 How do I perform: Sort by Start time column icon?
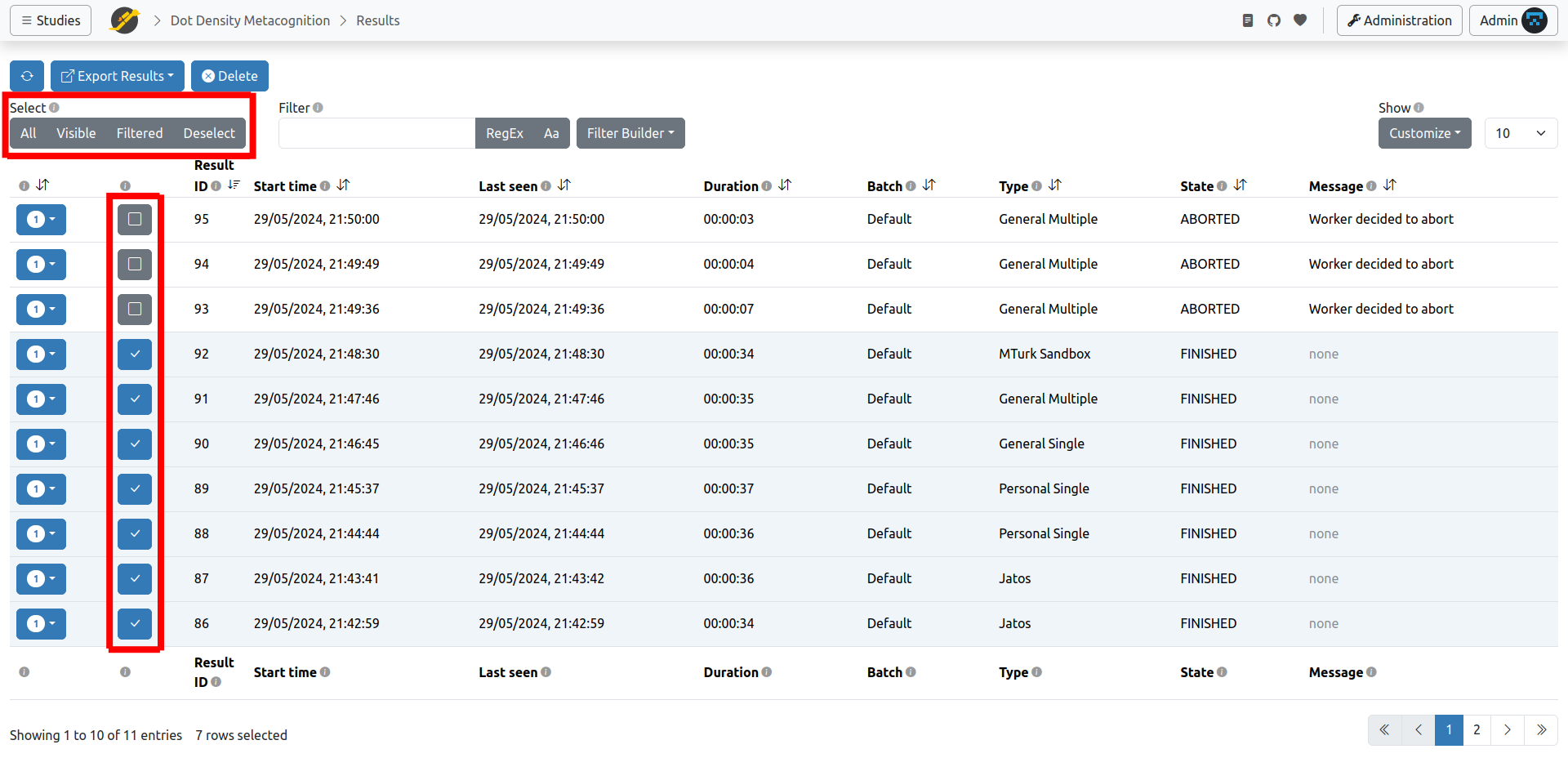343,185
